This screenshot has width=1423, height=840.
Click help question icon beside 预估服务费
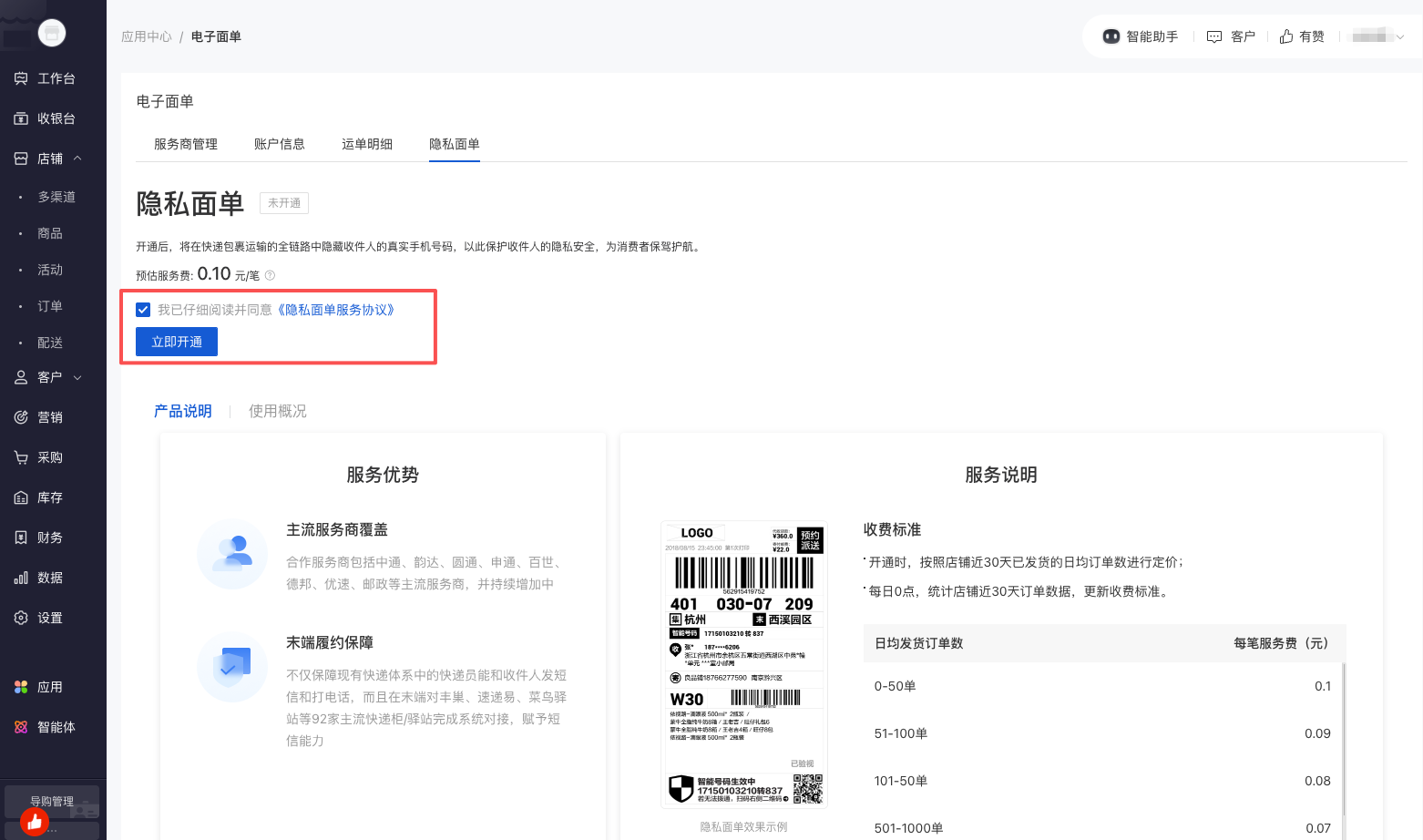pyautogui.click(x=270, y=275)
